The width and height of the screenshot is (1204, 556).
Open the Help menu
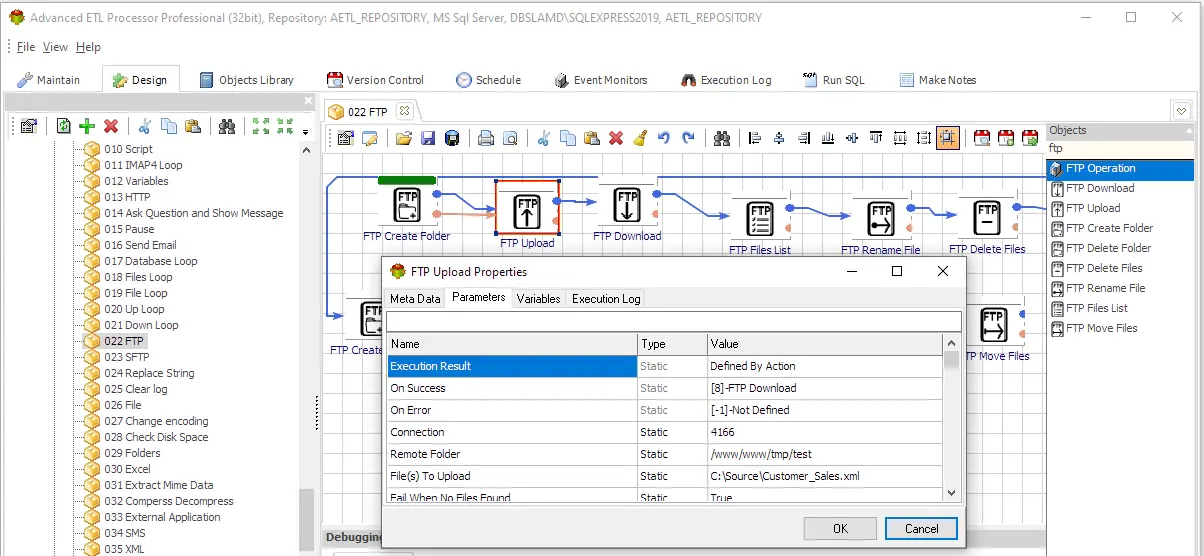pyautogui.click(x=89, y=47)
